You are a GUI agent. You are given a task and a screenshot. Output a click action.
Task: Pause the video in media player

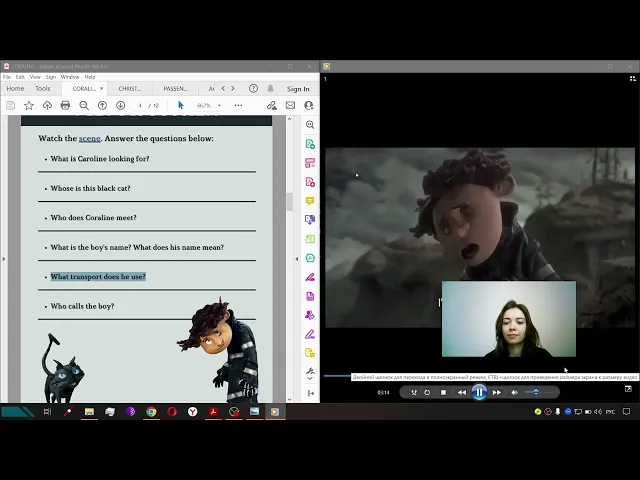[479, 392]
